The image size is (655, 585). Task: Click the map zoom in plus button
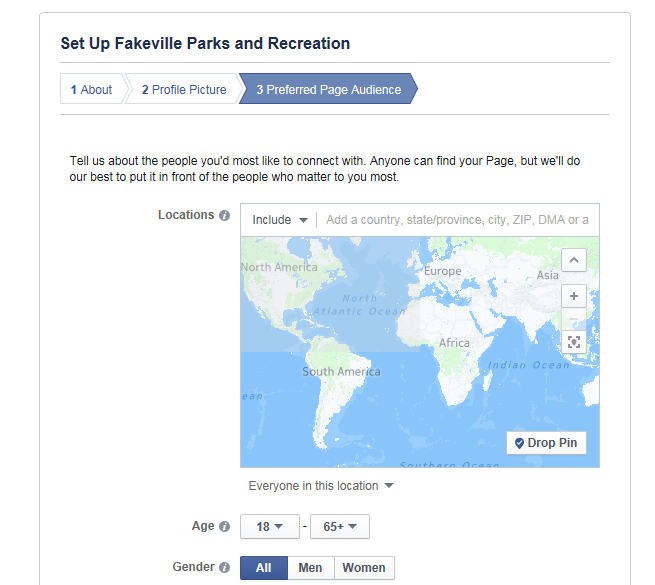(x=574, y=296)
